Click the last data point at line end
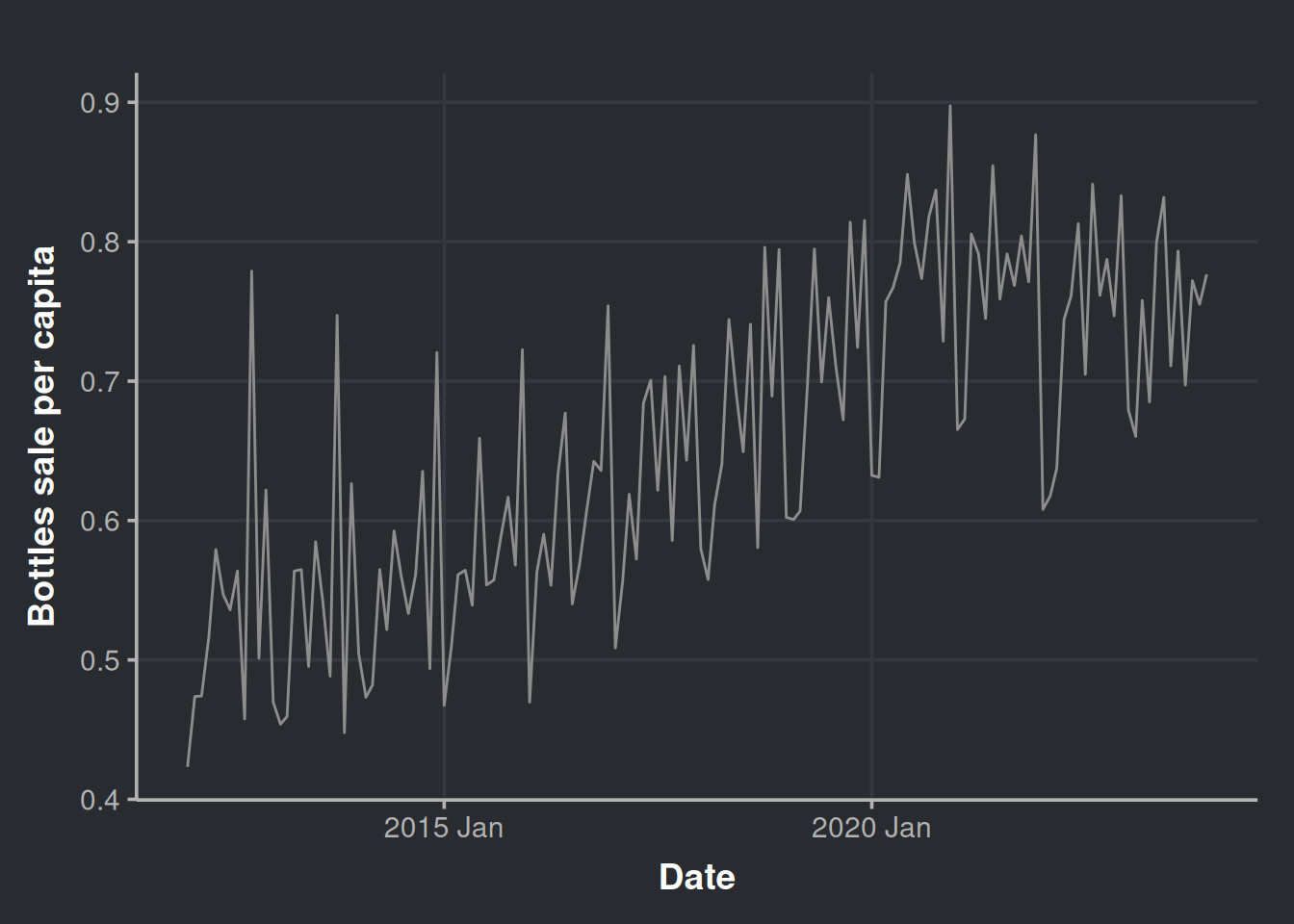The width and height of the screenshot is (1294, 924). click(x=1205, y=275)
